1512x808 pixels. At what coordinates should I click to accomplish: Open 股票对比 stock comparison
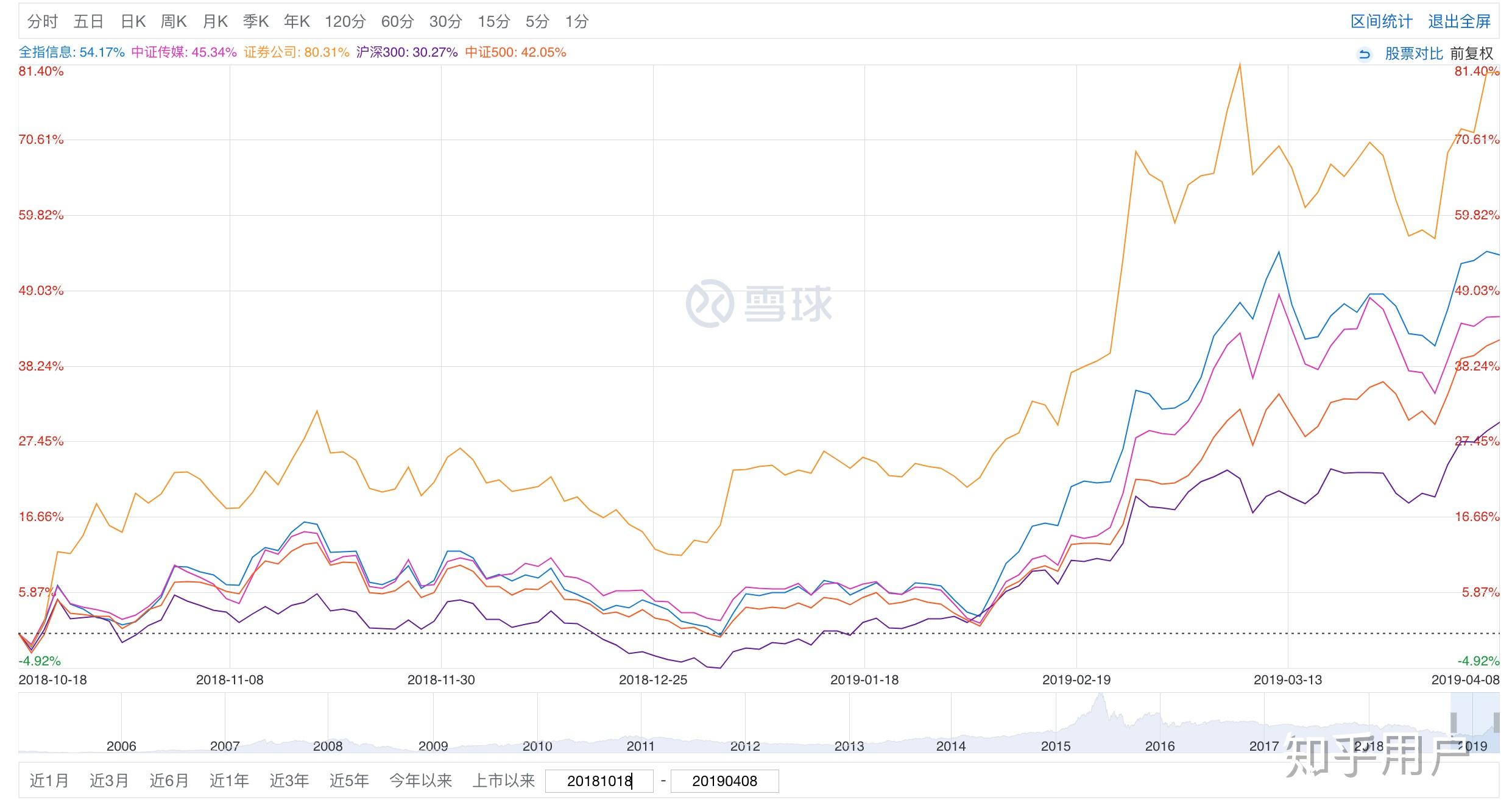[x=1414, y=54]
